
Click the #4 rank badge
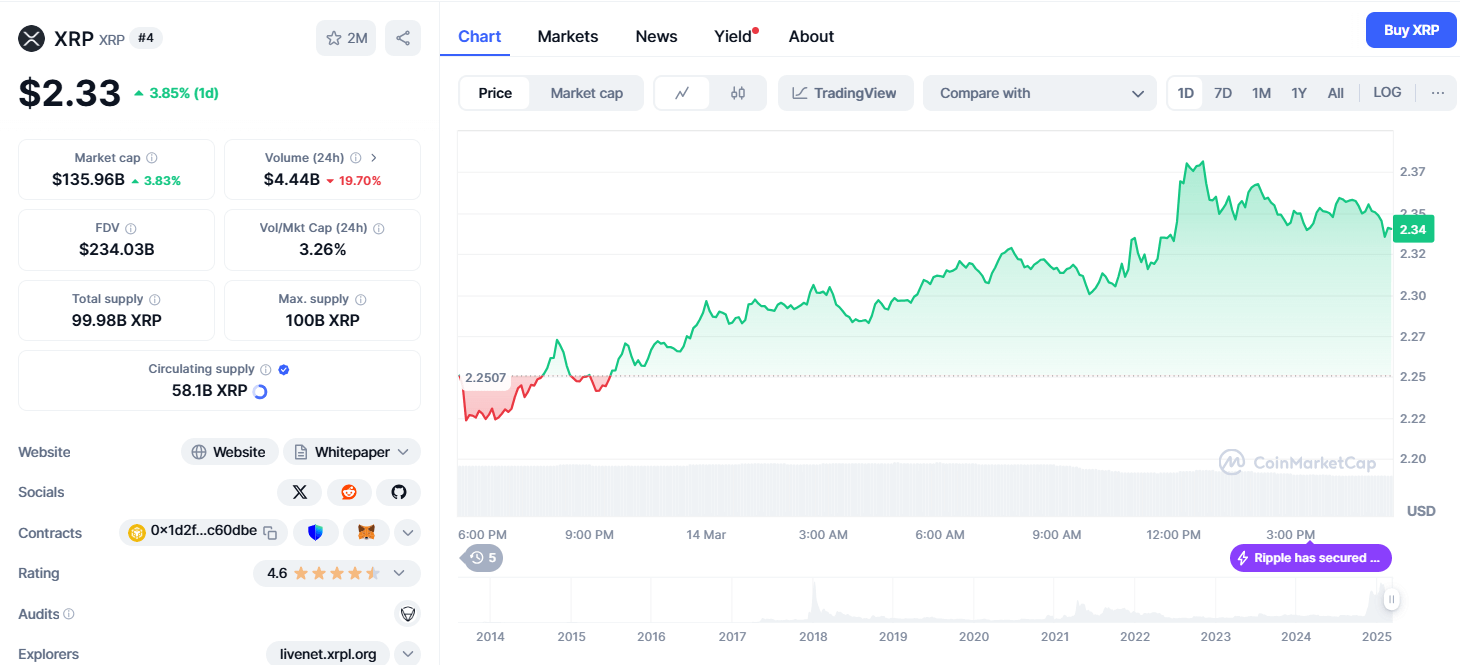pos(146,38)
